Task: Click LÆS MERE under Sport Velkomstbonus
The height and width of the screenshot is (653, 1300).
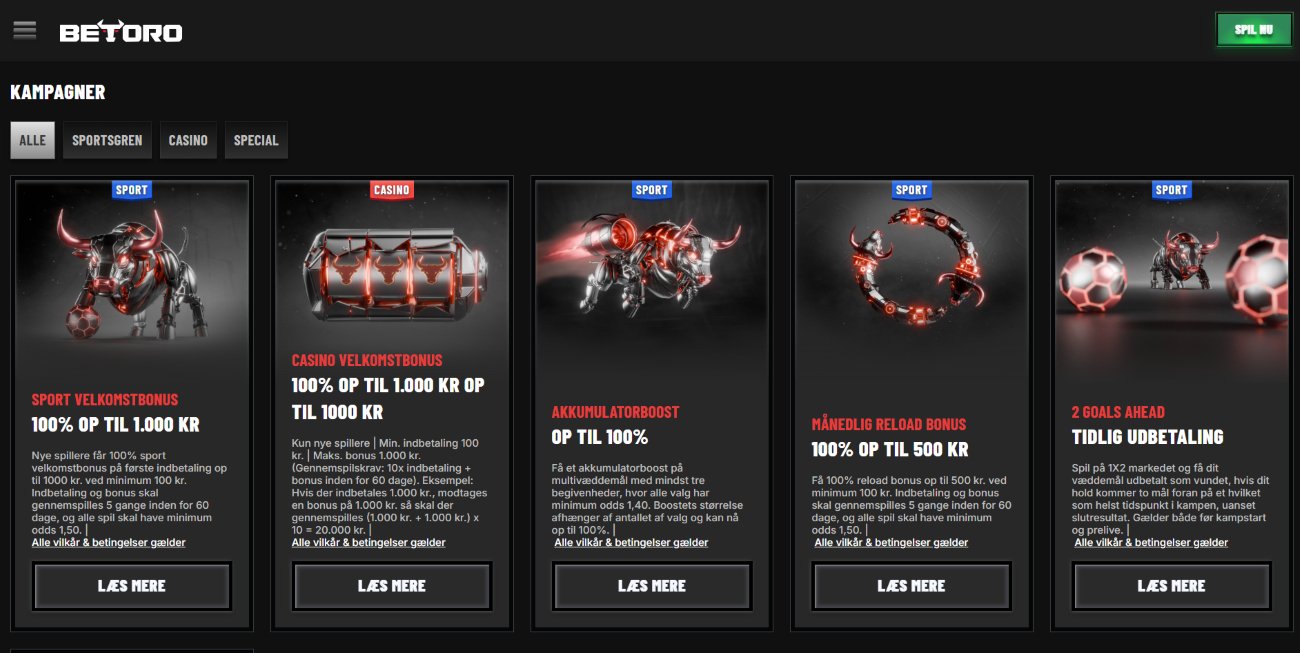Action: point(132,586)
